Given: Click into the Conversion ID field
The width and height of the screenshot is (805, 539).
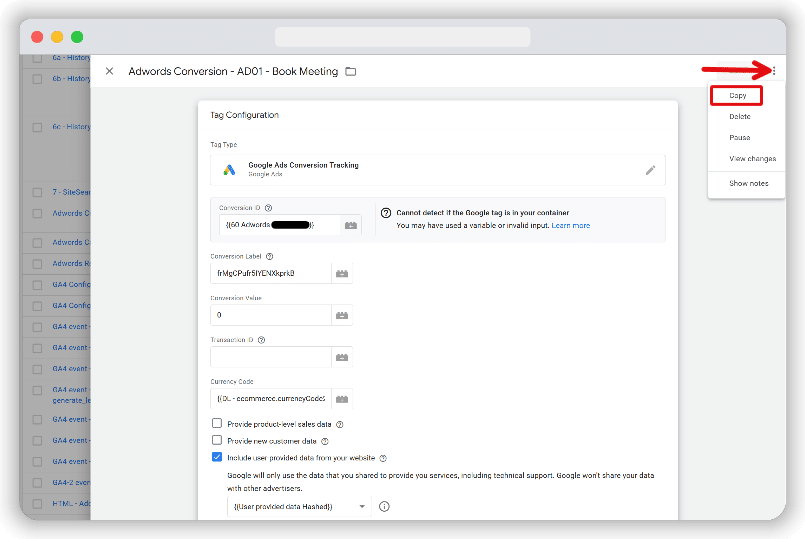Looking at the screenshot, I should click(x=280, y=225).
